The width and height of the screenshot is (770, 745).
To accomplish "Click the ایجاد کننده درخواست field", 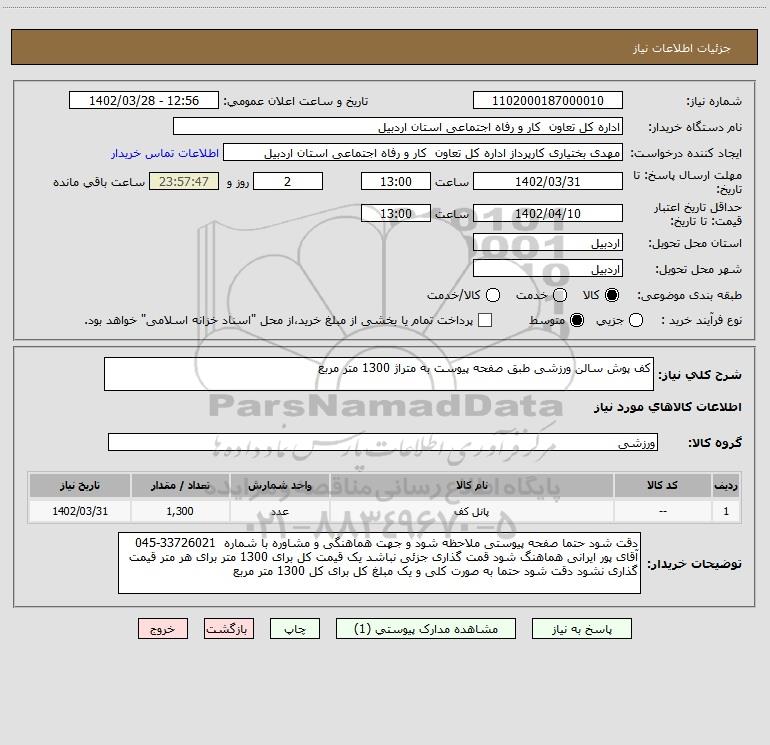I will pos(423,153).
